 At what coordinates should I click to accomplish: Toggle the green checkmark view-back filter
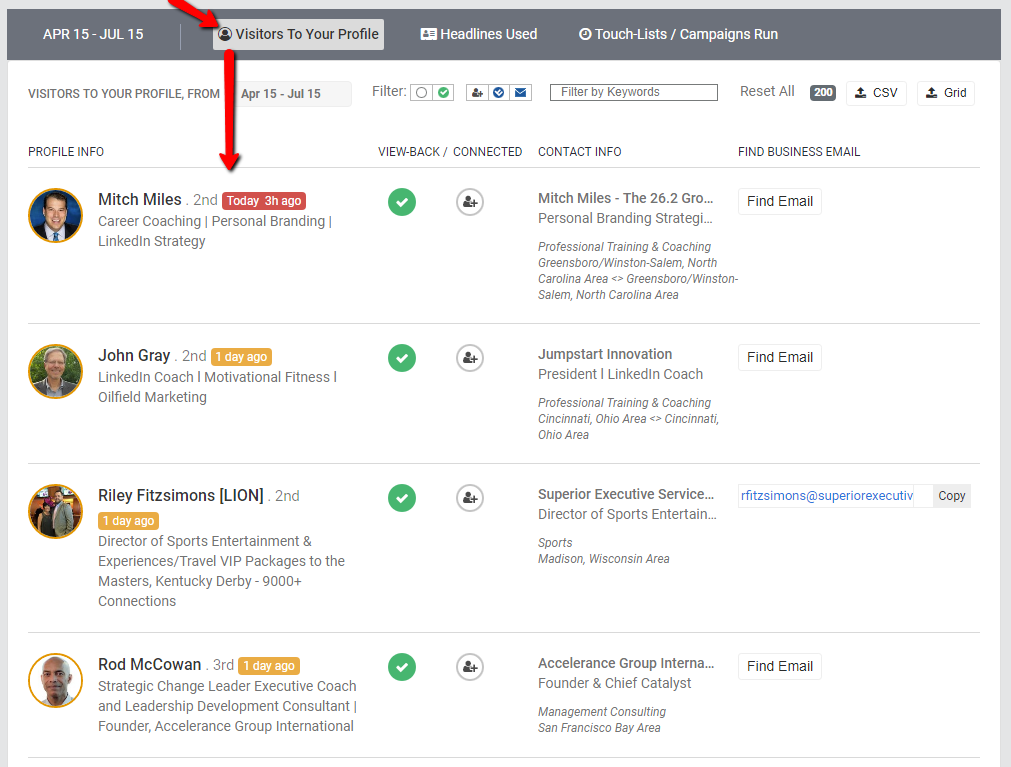tap(443, 92)
